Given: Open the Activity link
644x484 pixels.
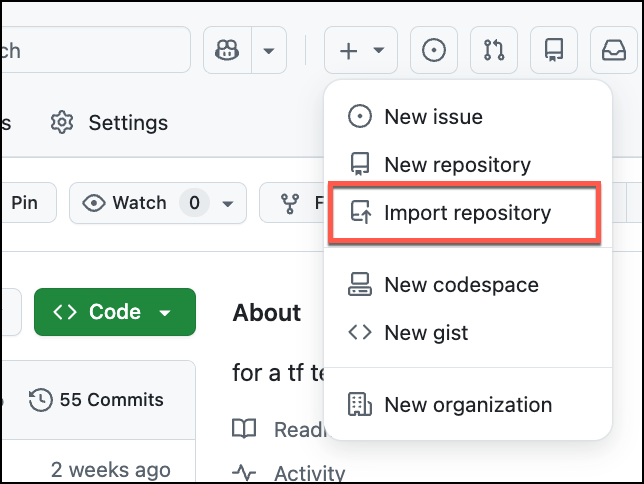Looking at the screenshot, I should 289,473.
